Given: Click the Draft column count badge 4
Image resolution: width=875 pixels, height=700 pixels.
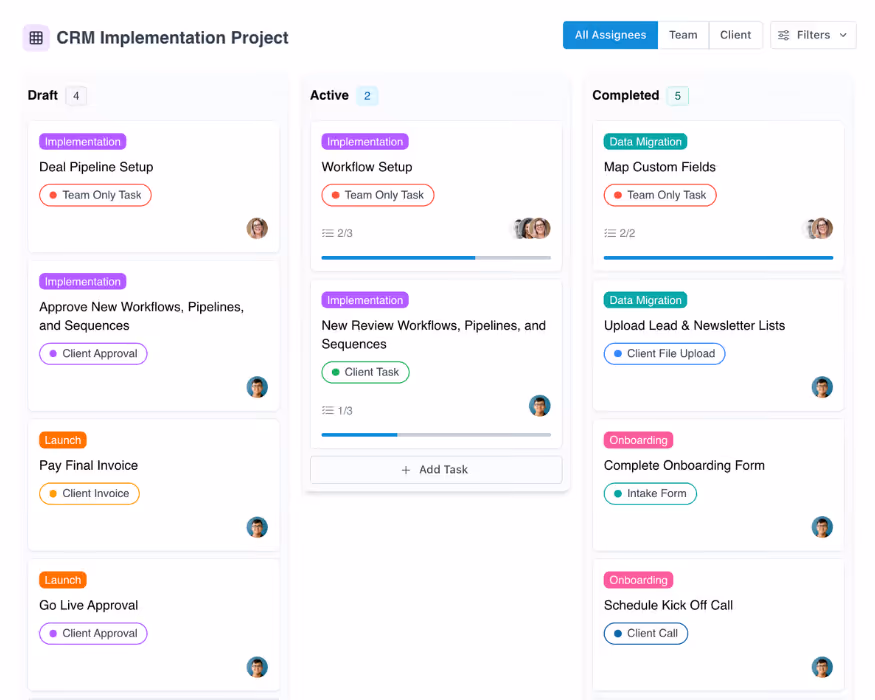Looking at the screenshot, I should tap(76, 96).
